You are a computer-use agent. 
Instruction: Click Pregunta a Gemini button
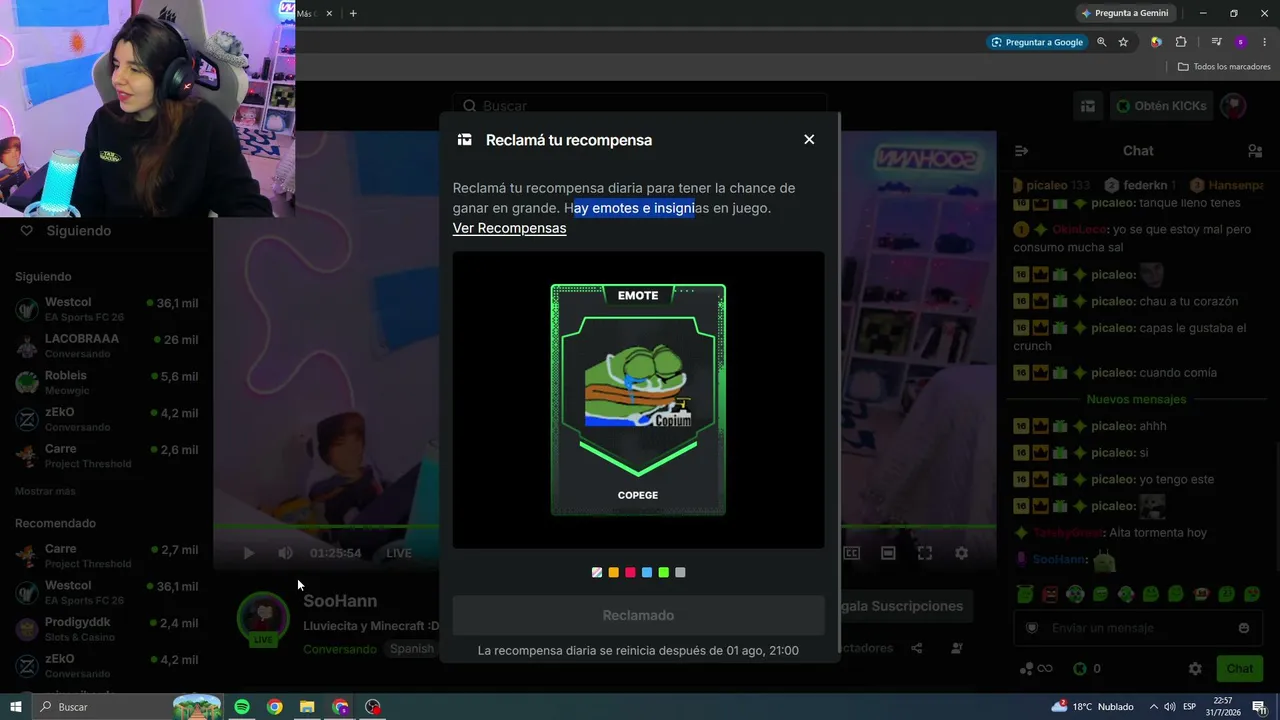pos(1125,13)
